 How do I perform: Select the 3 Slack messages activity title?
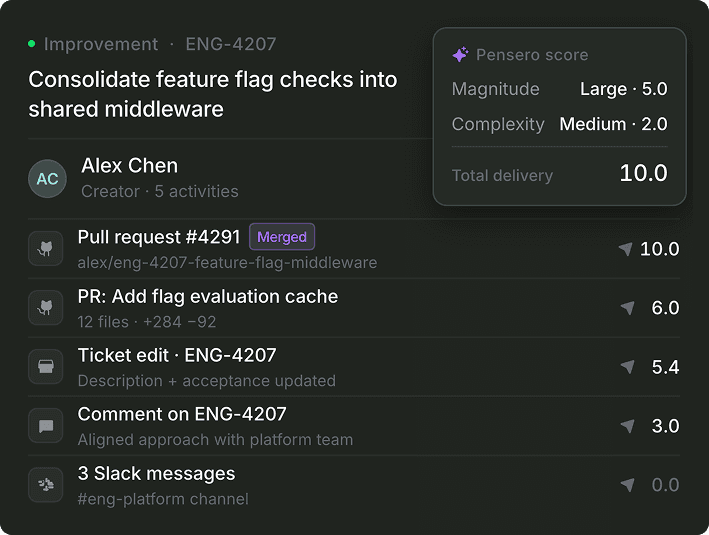[x=156, y=473]
